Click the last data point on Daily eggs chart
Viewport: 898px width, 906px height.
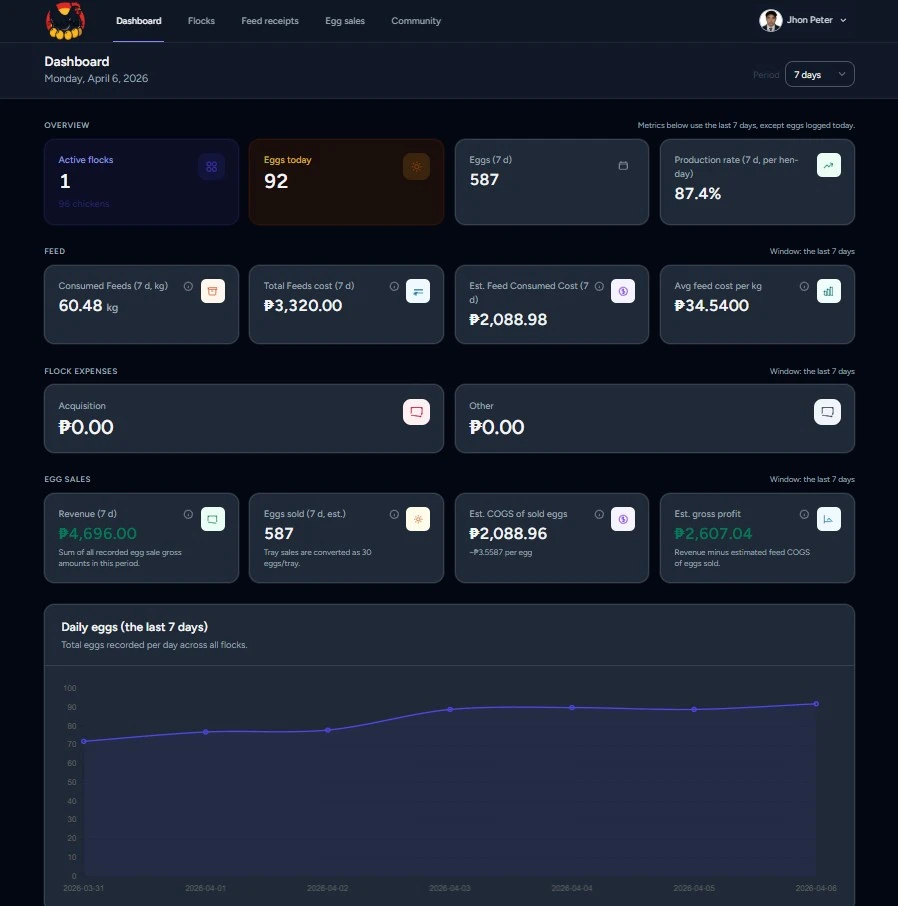coord(815,703)
